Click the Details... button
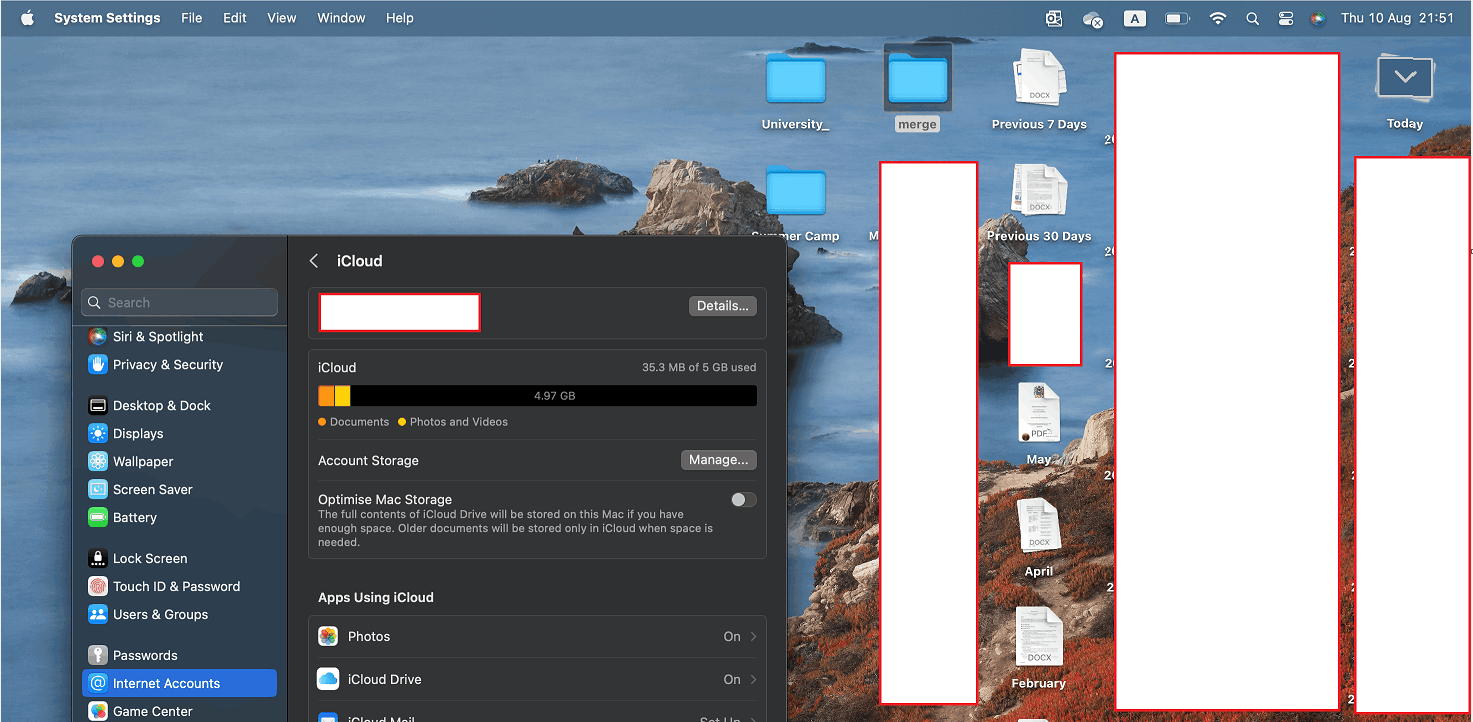The width and height of the screenshot is (1473, 722). coord(723,306)
